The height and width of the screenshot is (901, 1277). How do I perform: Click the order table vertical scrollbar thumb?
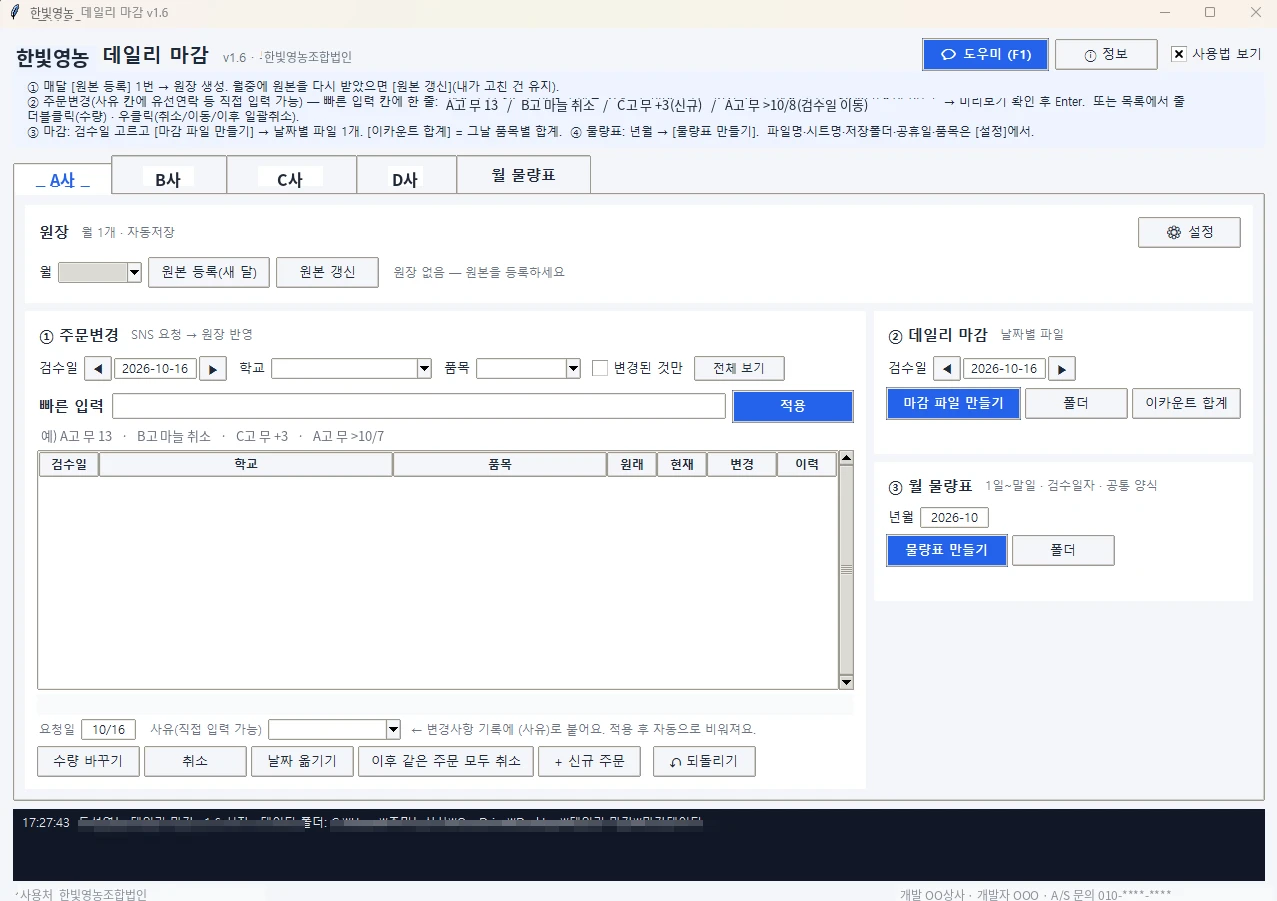tap(846, 570)
